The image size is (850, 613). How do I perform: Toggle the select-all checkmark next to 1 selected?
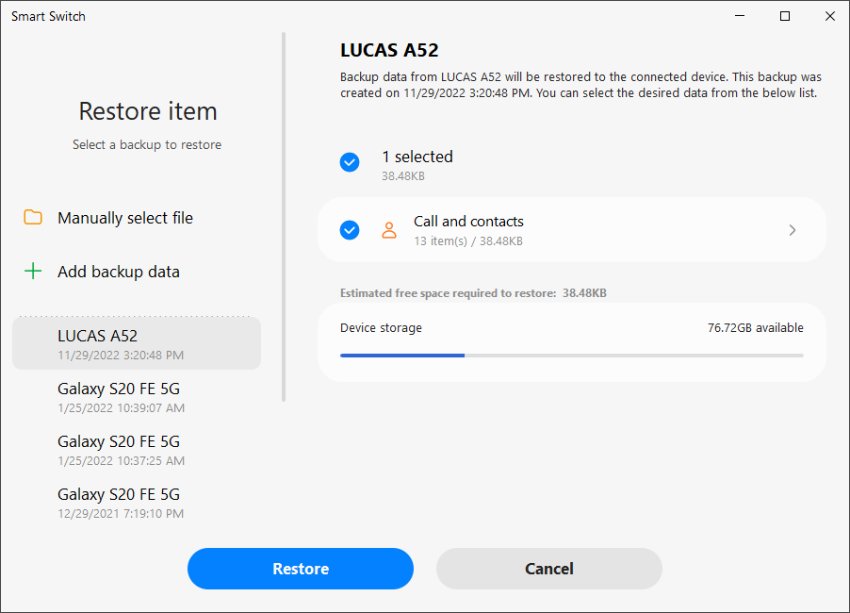(x=349, y=161)
